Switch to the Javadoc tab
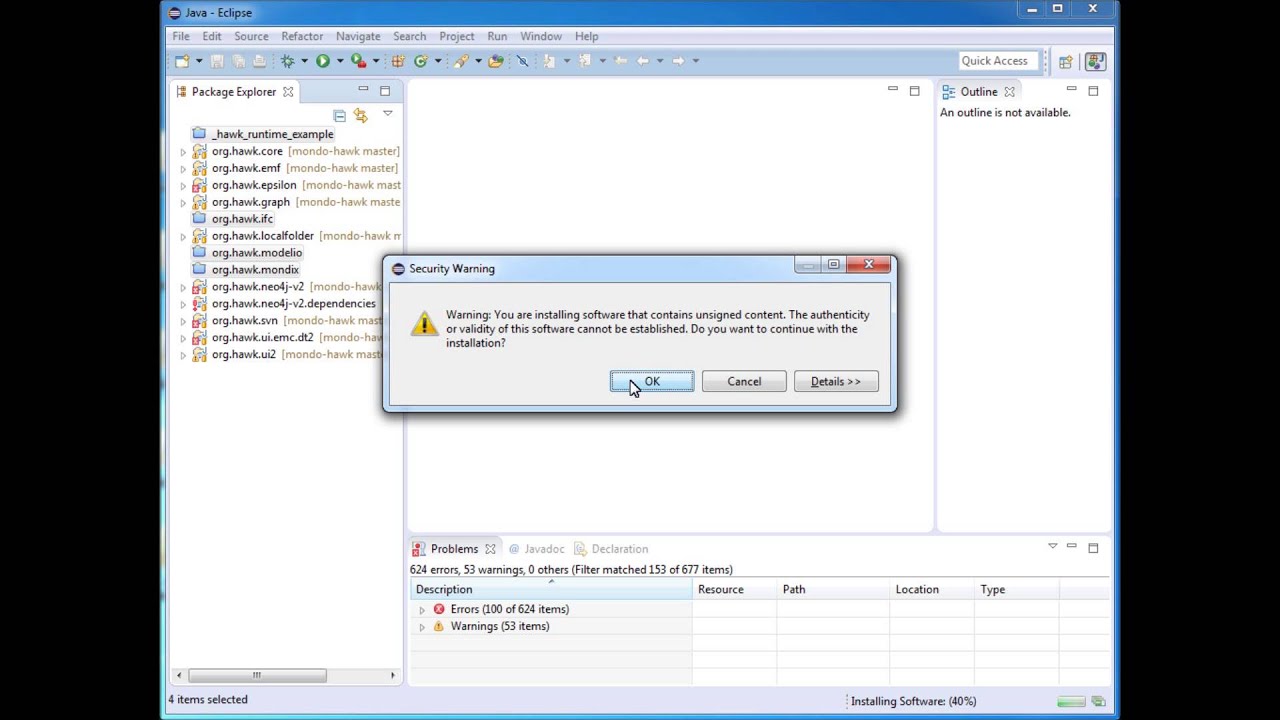This screenshot has width=1280, height=720. [537, 549]
